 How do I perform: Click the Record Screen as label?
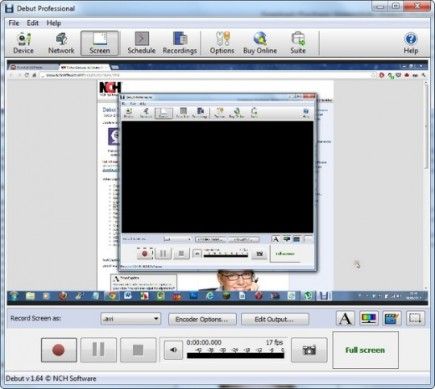(x=35, y=318)
